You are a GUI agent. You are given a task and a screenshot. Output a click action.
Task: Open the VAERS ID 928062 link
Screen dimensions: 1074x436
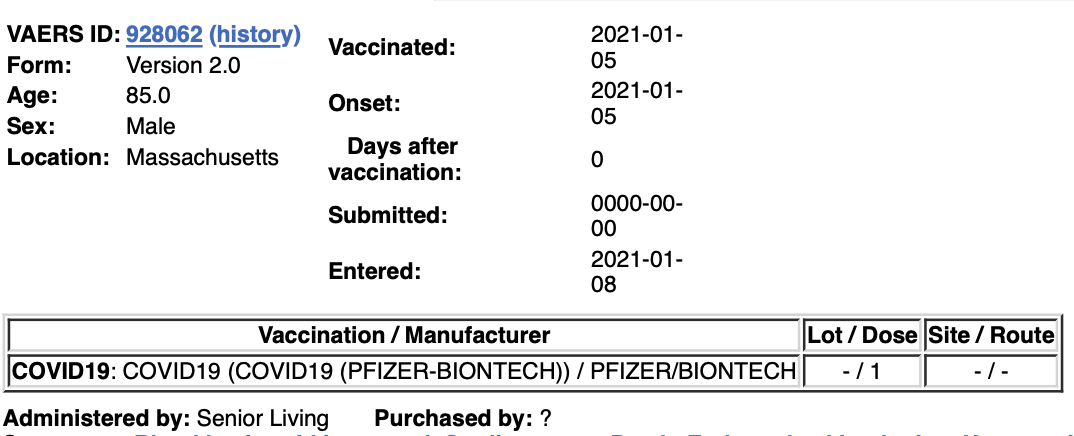pyautogui.click(x=164, y=35)
